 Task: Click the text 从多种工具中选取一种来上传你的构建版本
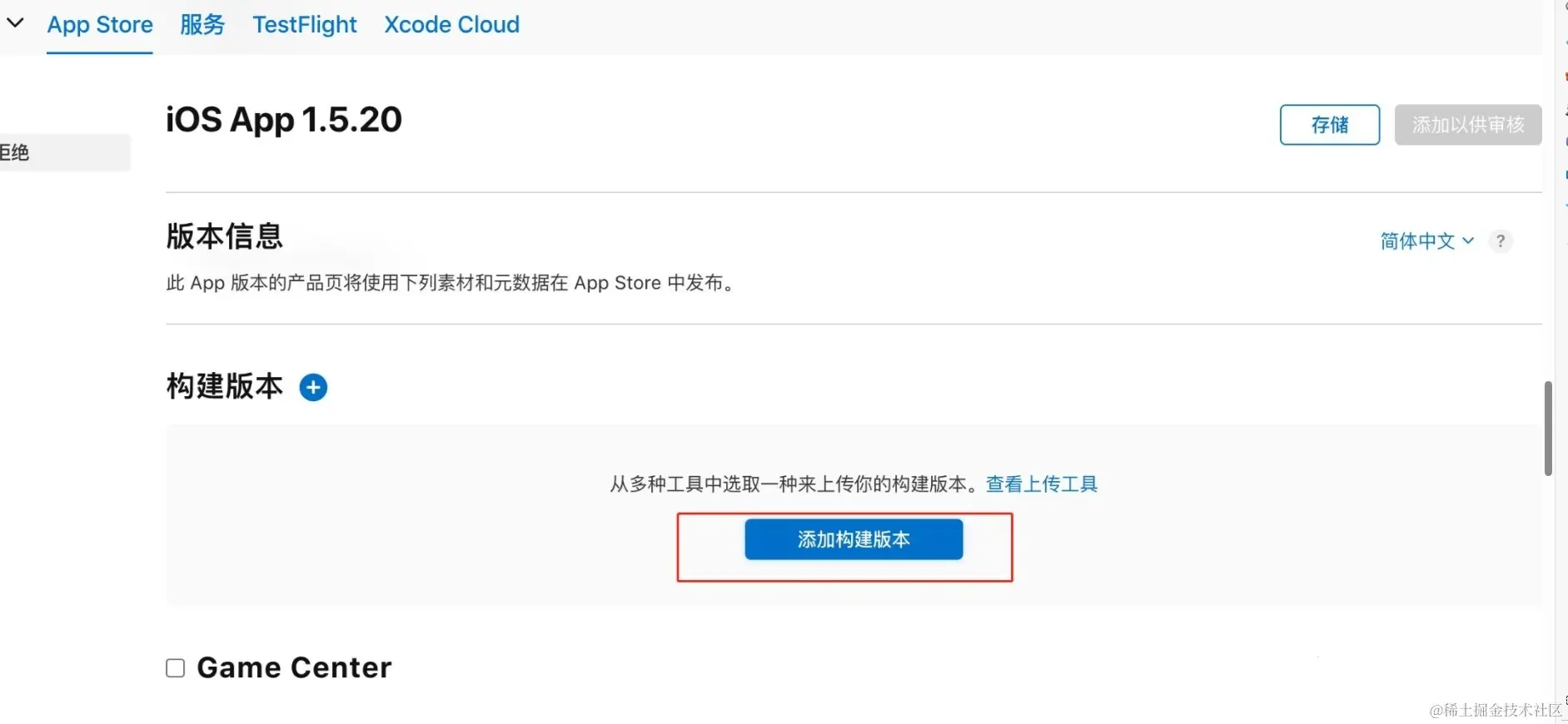pos(794,484)
